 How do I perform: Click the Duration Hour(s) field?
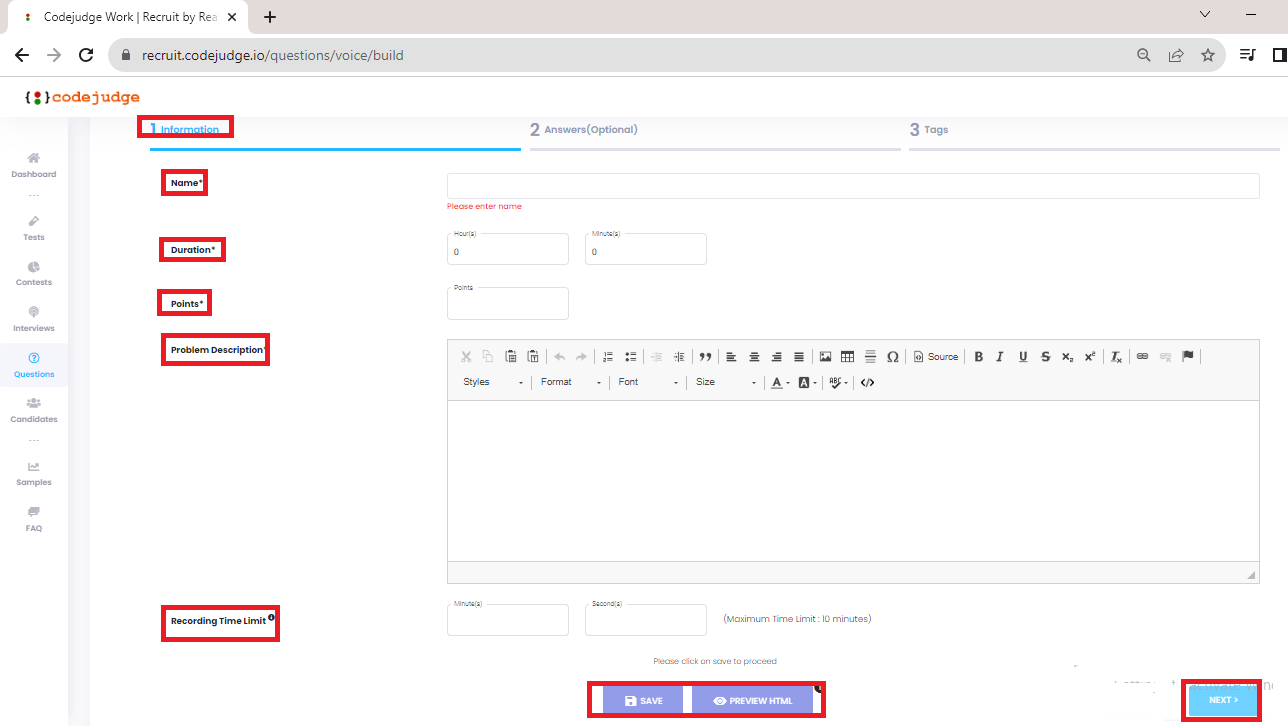click(508, 249)
